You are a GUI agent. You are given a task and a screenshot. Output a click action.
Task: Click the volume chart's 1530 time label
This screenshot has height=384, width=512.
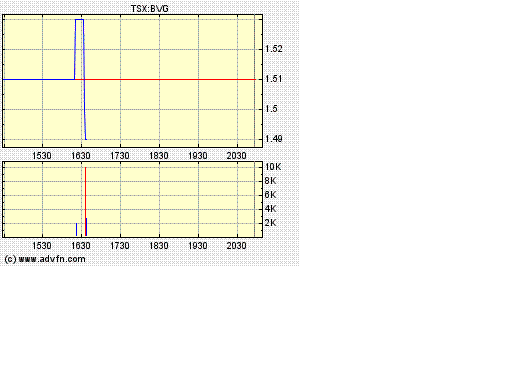click(42, 246)
